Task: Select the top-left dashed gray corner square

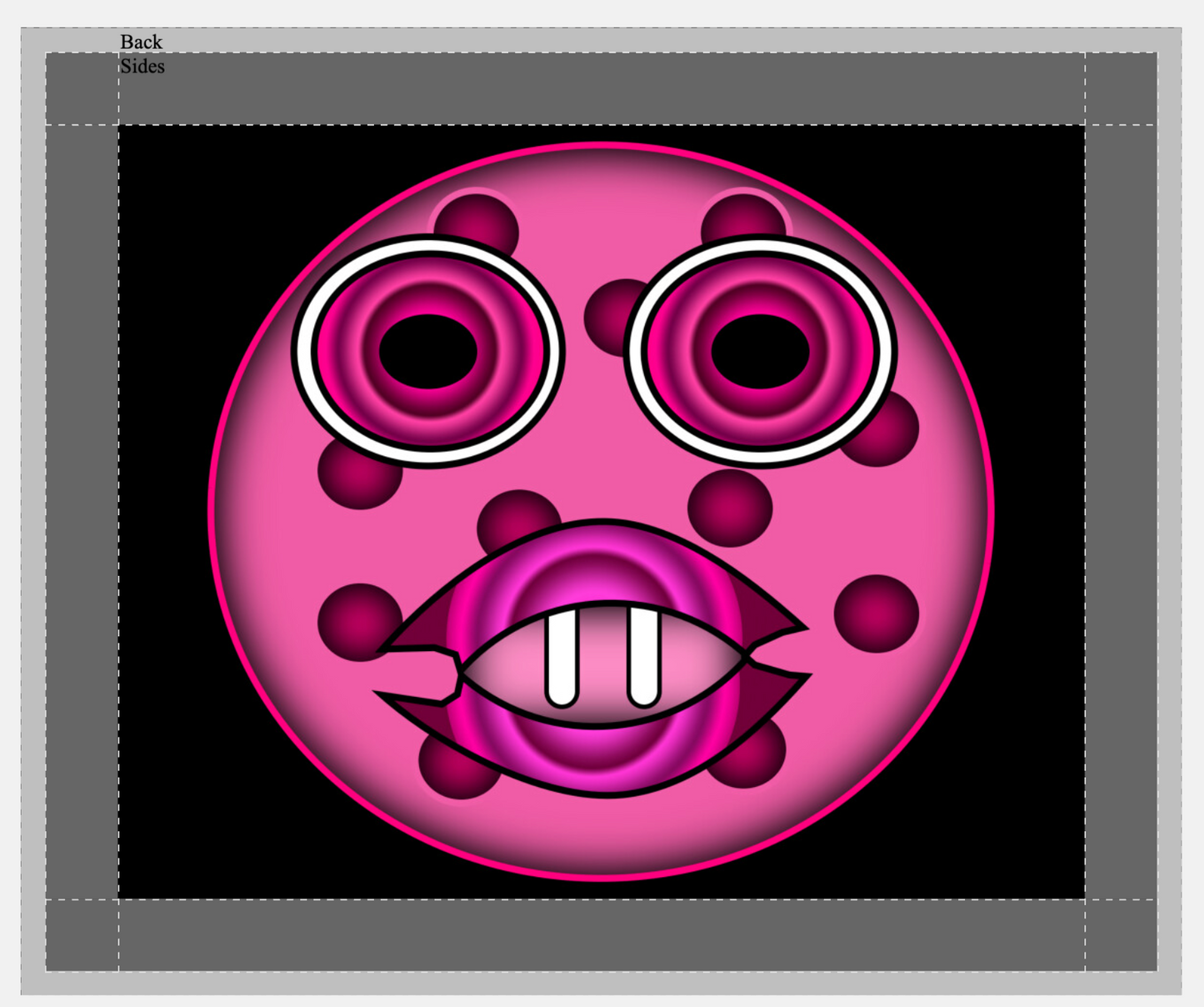Action: pyautogui.click(x=82, y=88)
